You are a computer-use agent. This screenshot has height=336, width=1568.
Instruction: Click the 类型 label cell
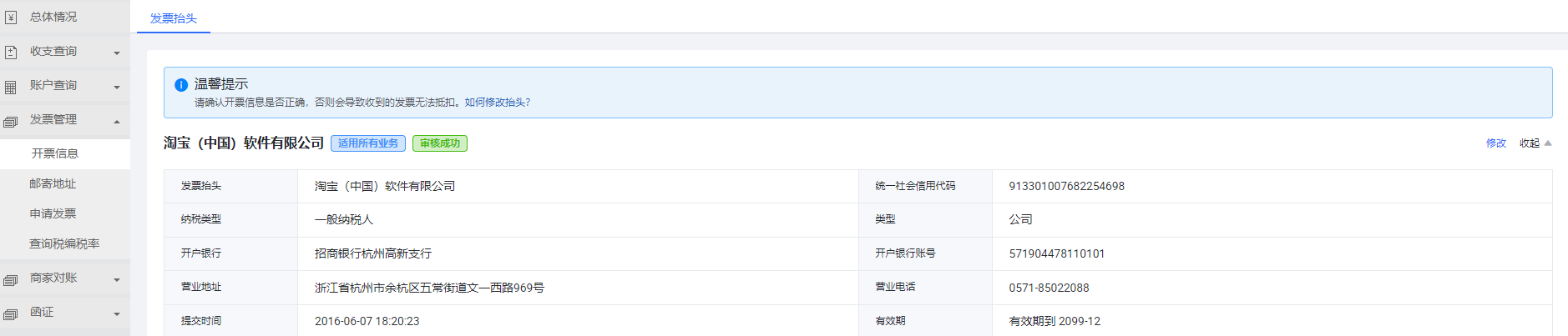coord(925,220)
